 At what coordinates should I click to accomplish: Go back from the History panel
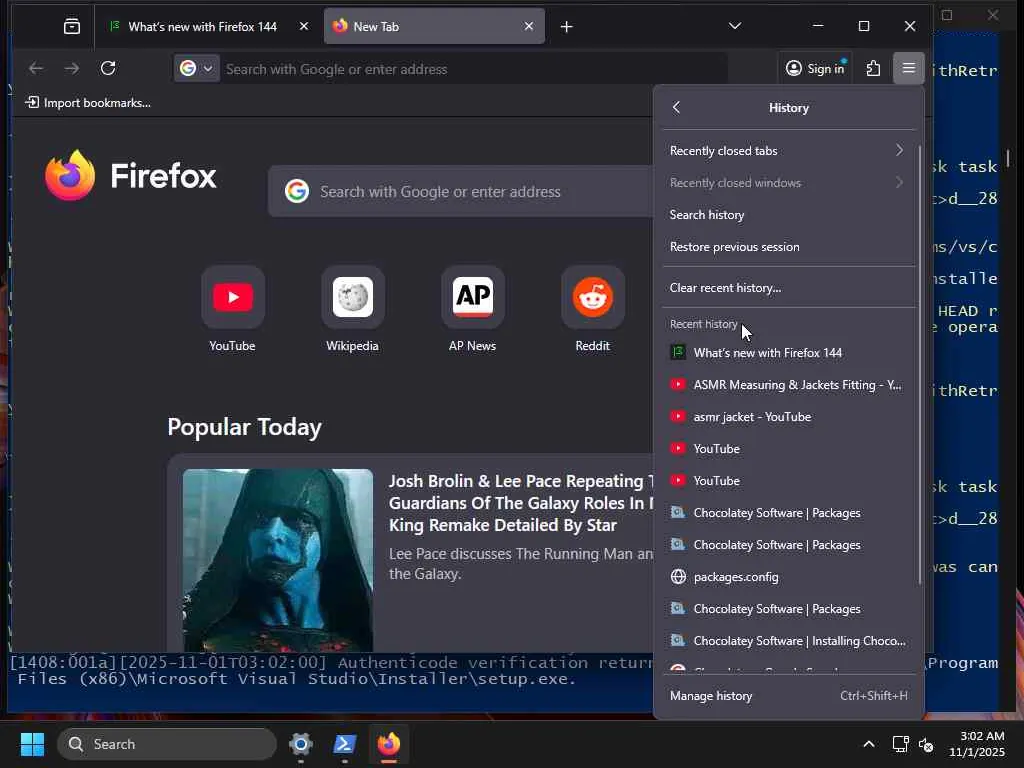[677, 107]
